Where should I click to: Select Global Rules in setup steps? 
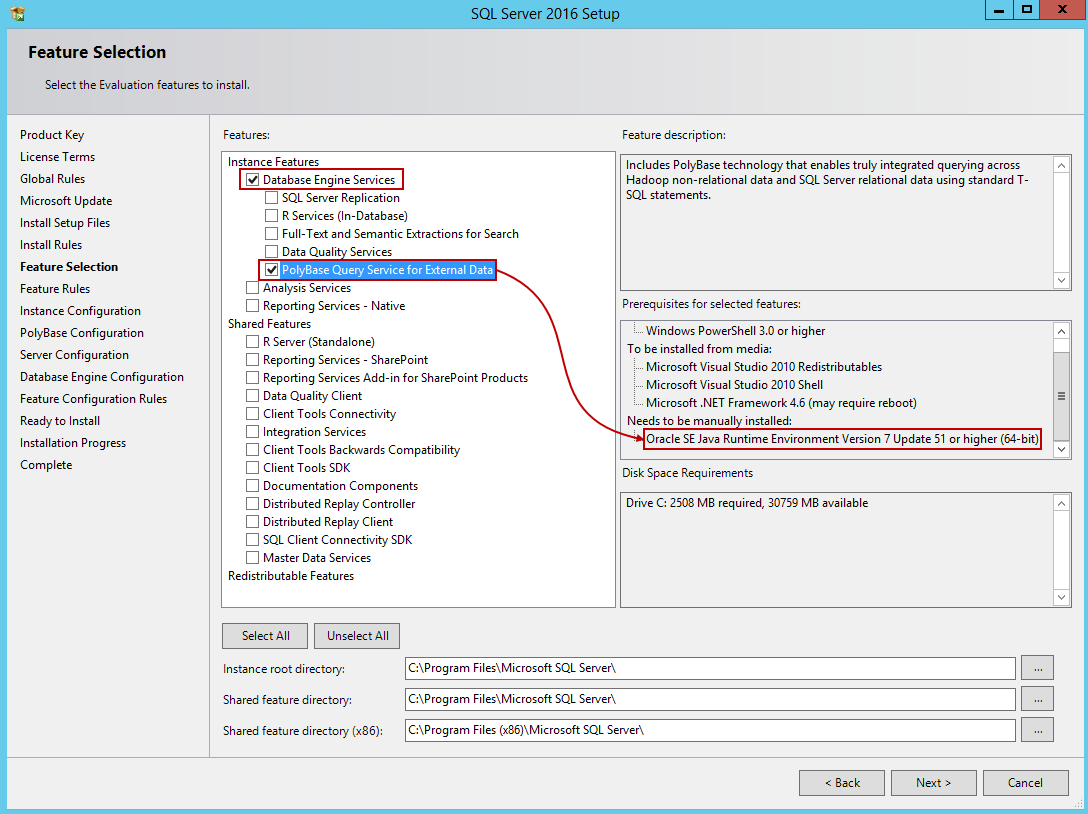53,179
